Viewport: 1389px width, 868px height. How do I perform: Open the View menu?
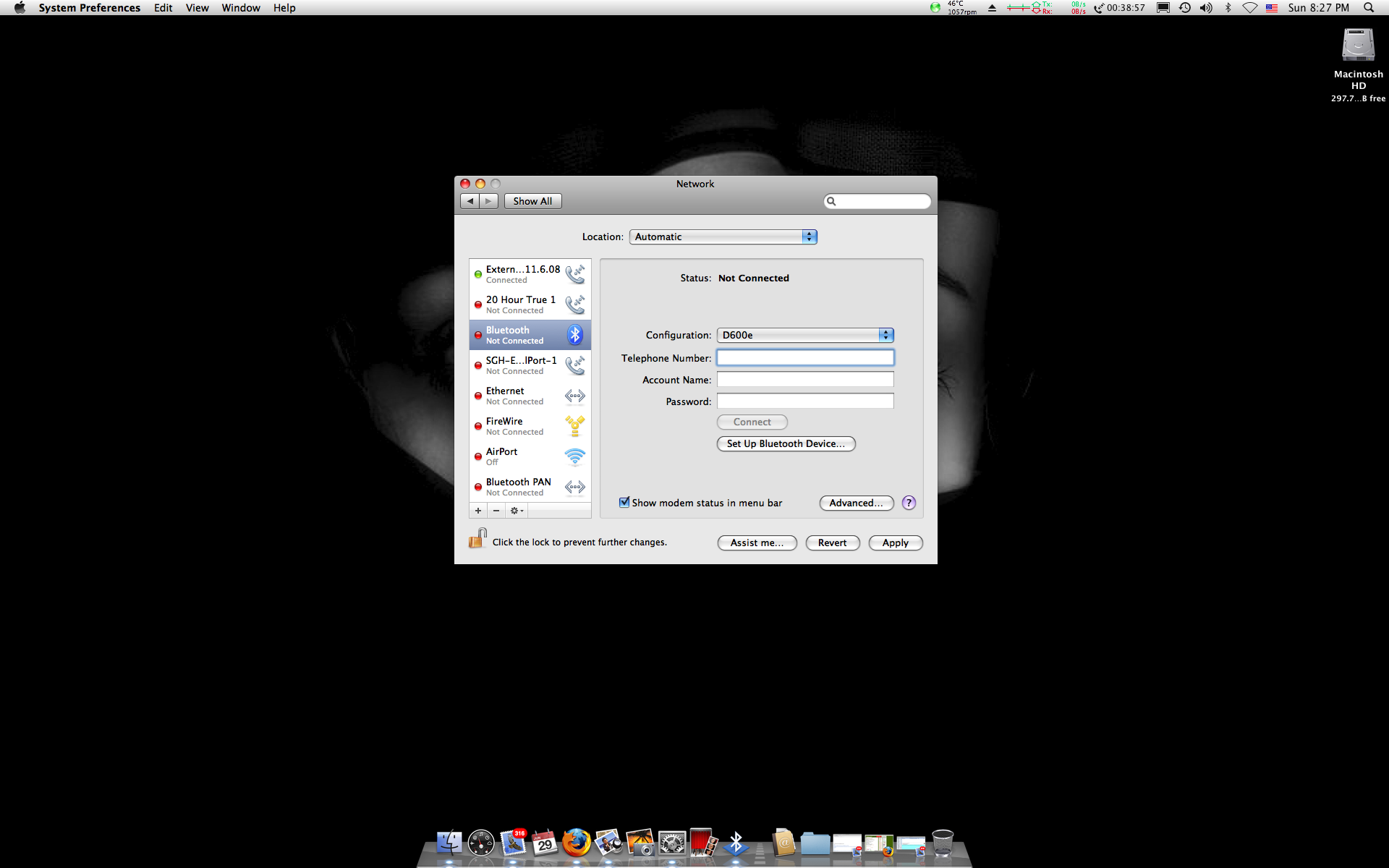(197, 8)
